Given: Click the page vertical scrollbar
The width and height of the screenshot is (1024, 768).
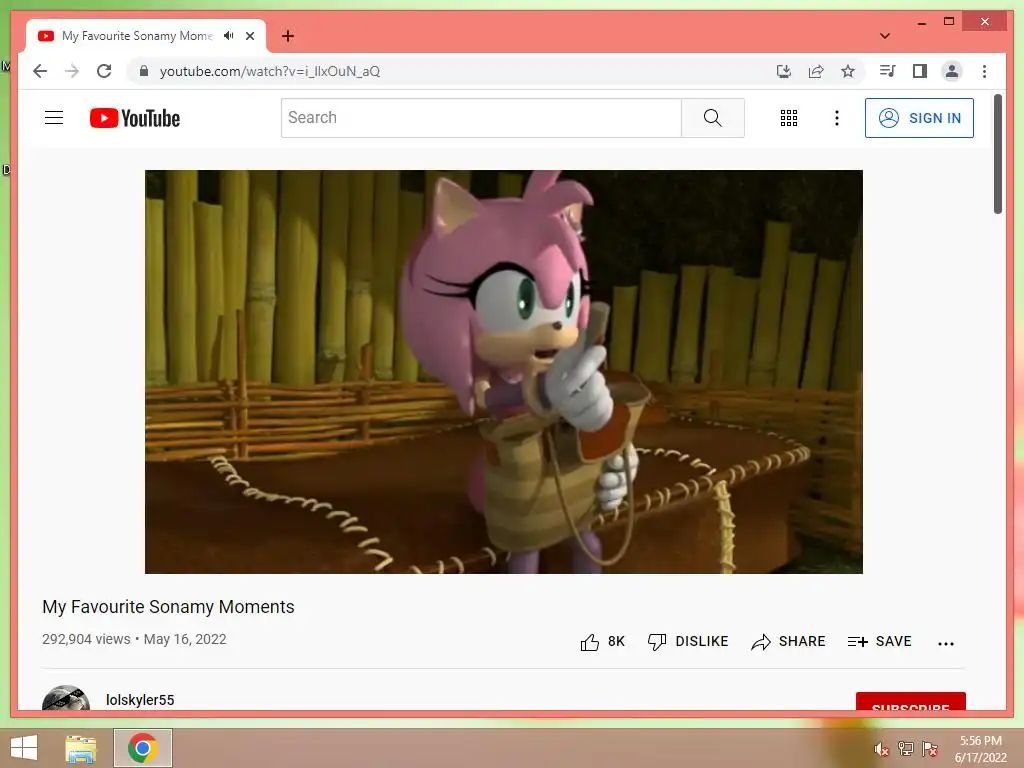Looking at the screenshot, I should [x=998, y=154].
